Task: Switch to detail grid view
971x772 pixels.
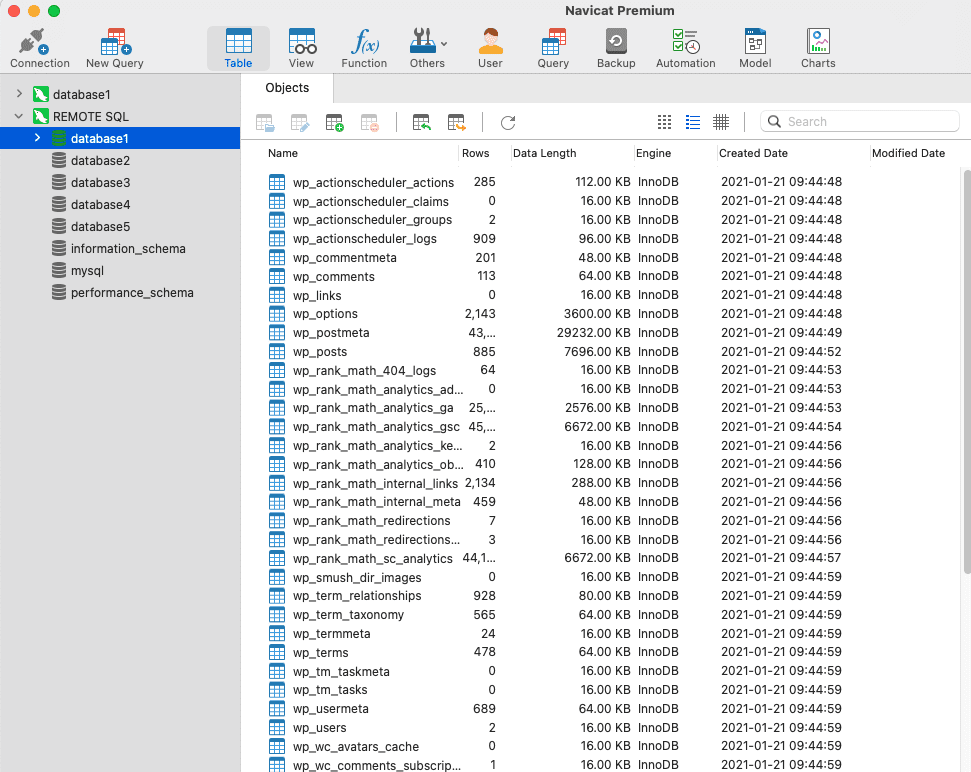Action: point(721,122)
